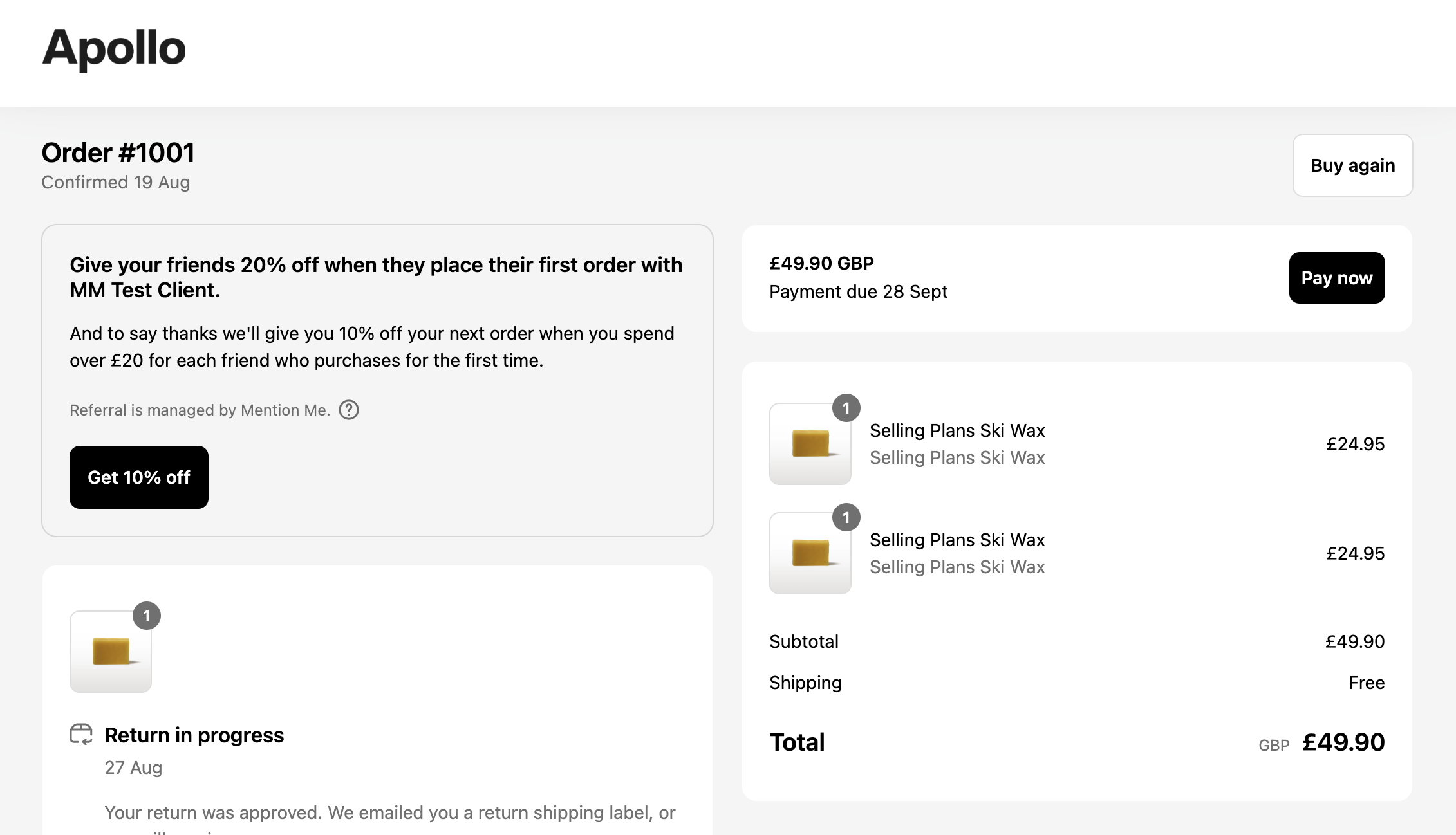Select the Subtotal line in order summary
This screenshot has height=835, width=1456.
(x=804, y=641)
